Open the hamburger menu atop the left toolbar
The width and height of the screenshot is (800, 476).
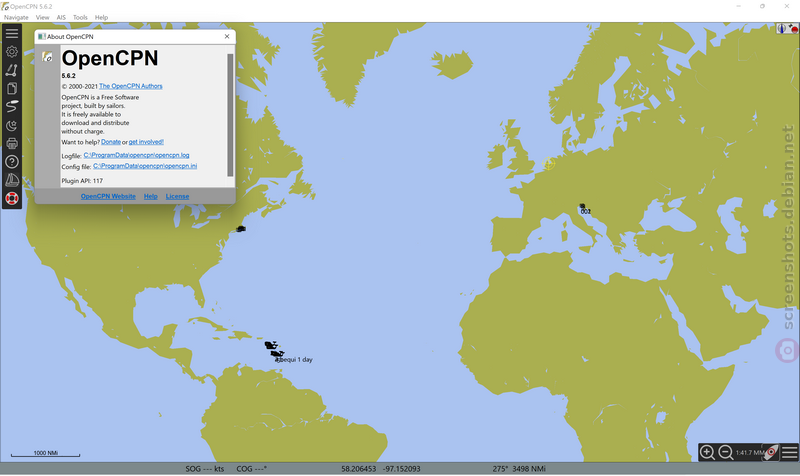point(12,34)
